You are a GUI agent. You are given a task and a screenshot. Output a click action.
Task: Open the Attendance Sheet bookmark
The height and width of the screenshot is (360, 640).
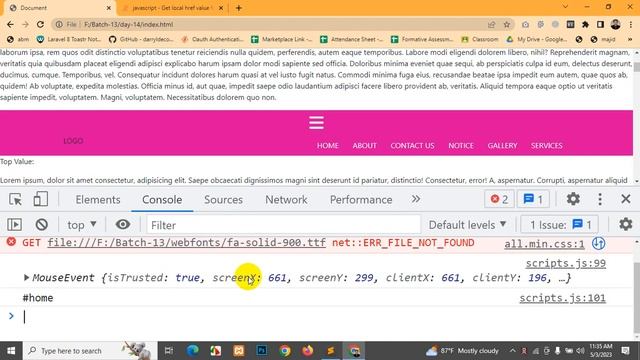352,39
